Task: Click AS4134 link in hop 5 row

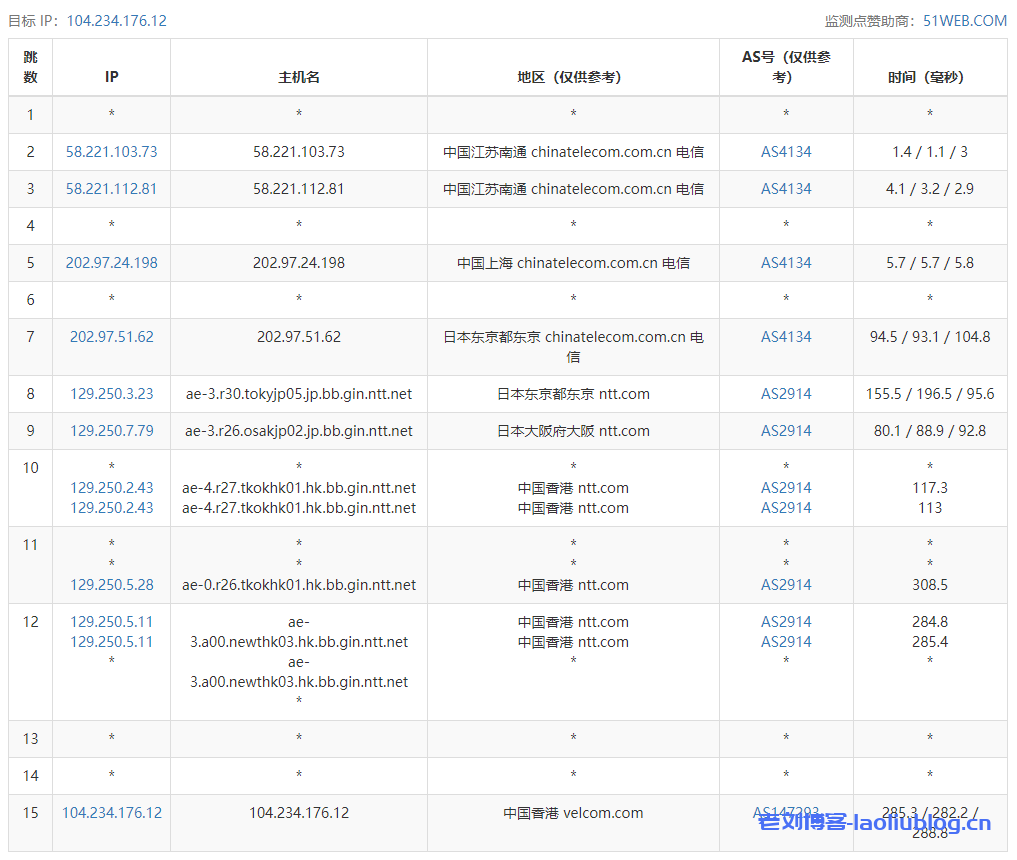Action: [x=786, y=263]
